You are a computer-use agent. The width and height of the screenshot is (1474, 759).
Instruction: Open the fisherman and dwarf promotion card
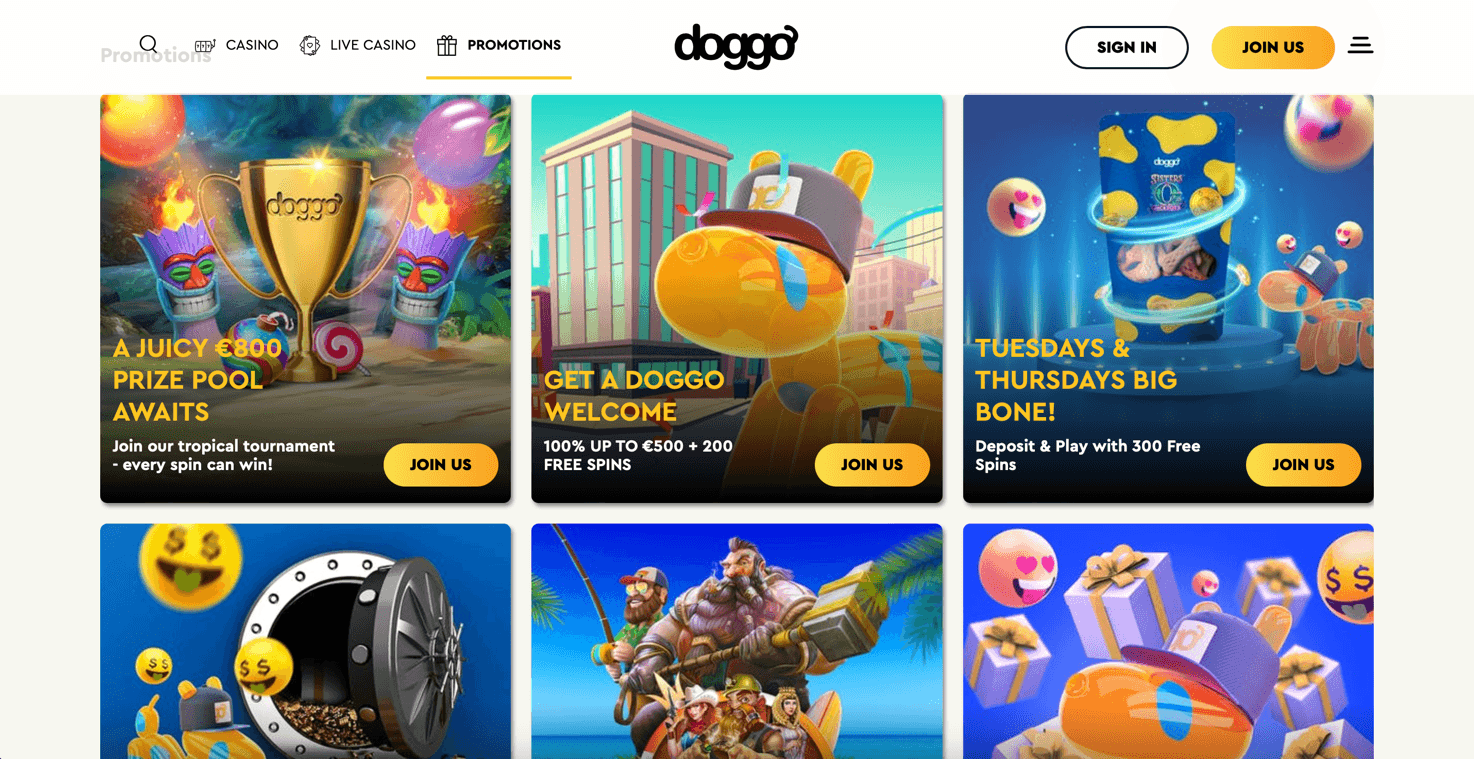(x=737, y=641)
